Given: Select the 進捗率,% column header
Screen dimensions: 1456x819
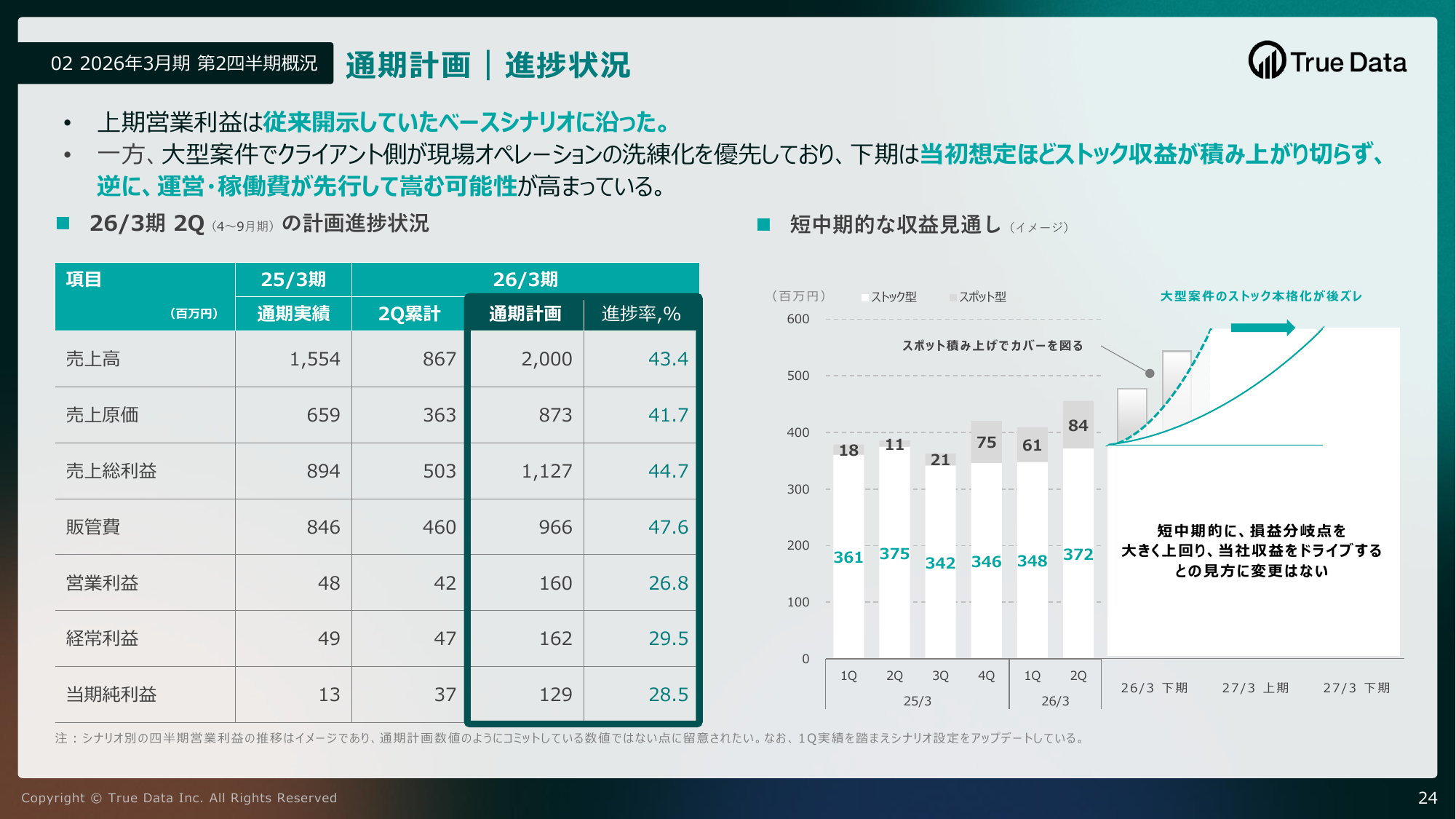Looking at the screenshot, I should click(640, 314).
